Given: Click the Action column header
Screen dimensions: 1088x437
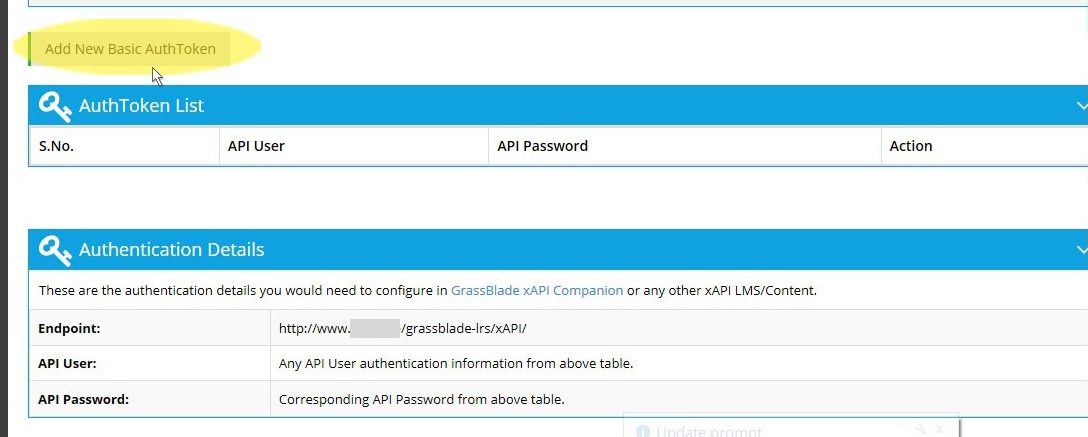Looking at the screenshot, I should 911,146.
